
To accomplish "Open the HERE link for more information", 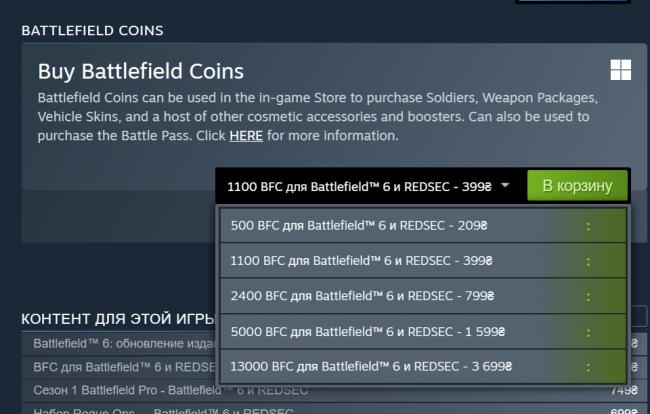I will (x=246, y=135).
